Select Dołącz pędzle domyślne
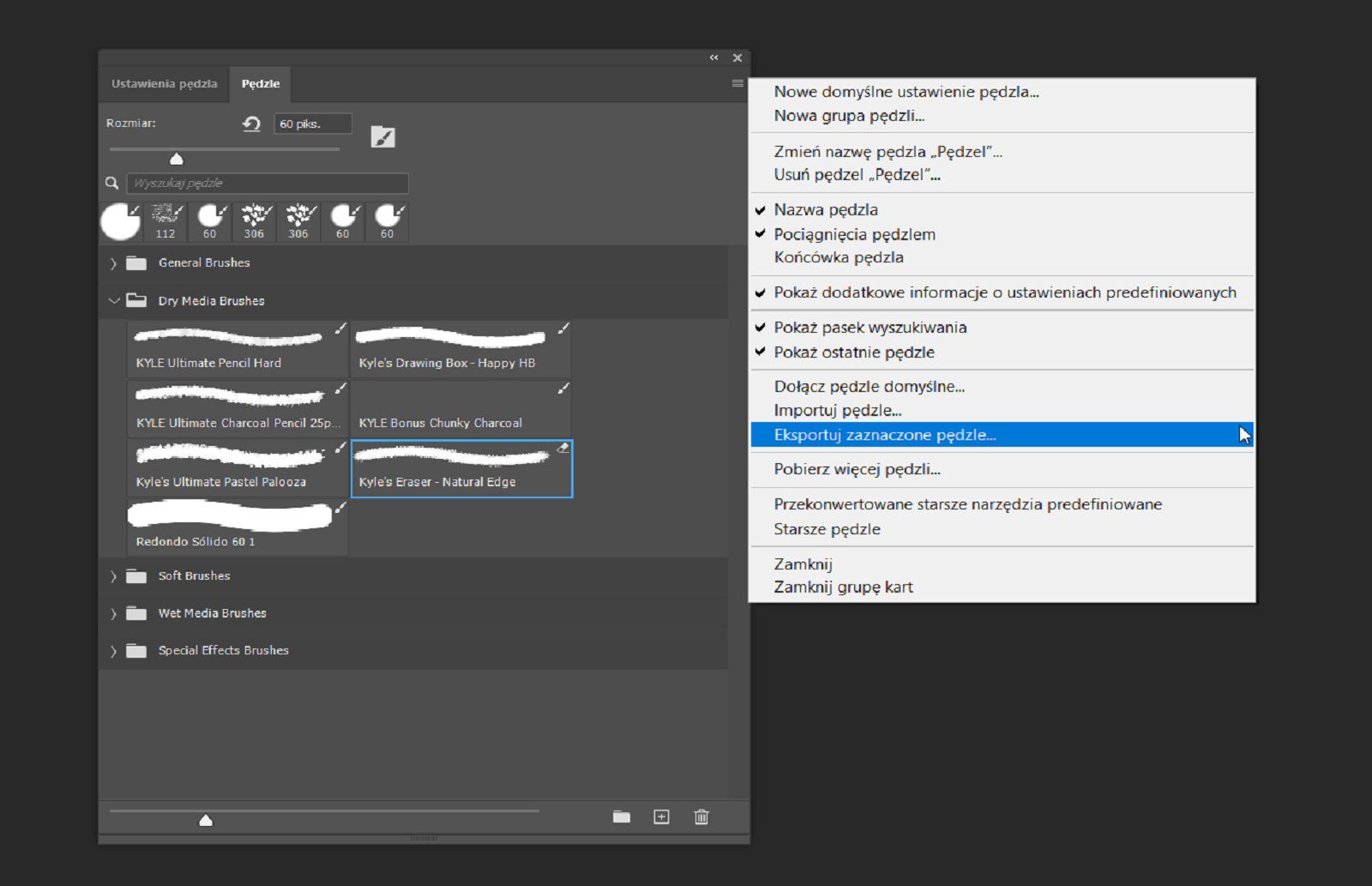Screen dimensions: 1372x886 coord(870,386)
